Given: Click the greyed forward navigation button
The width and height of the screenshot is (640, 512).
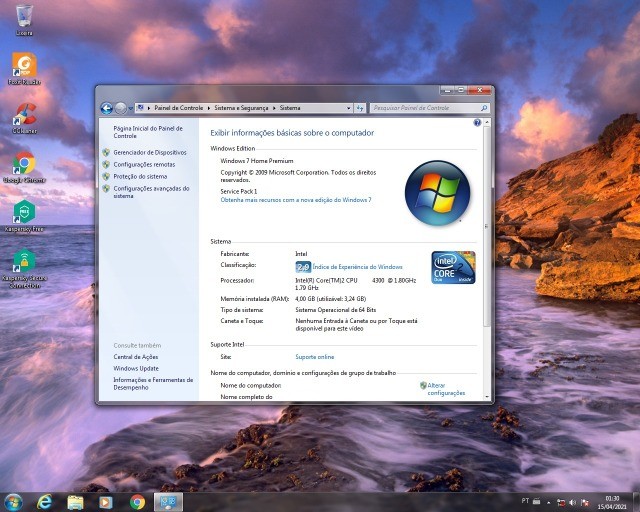Looking at the screenshot, I should tap(120, 108).
